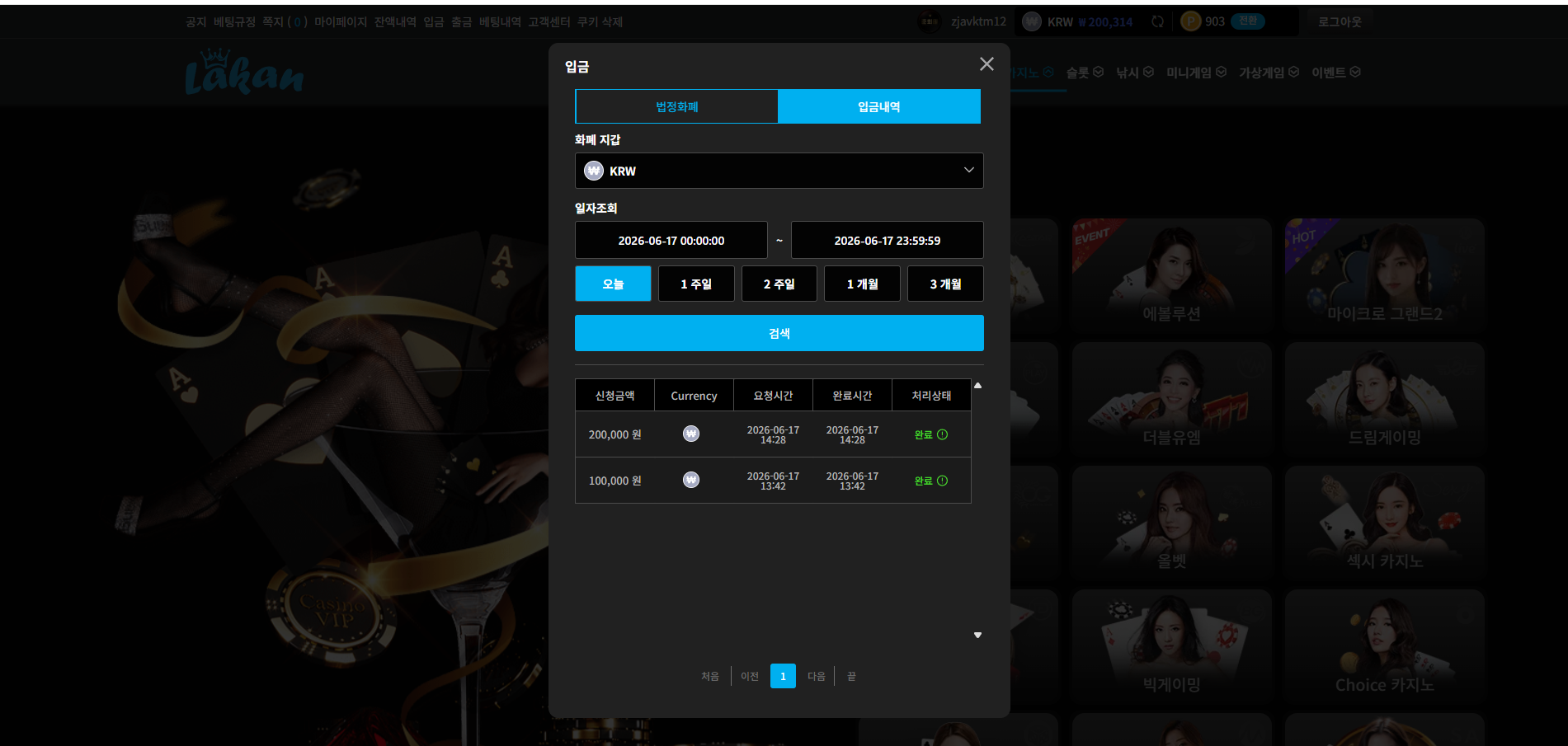Click the table scroll up arrow
The width and height of the screenshot is (1568, 746).
(x=977, y=386)
